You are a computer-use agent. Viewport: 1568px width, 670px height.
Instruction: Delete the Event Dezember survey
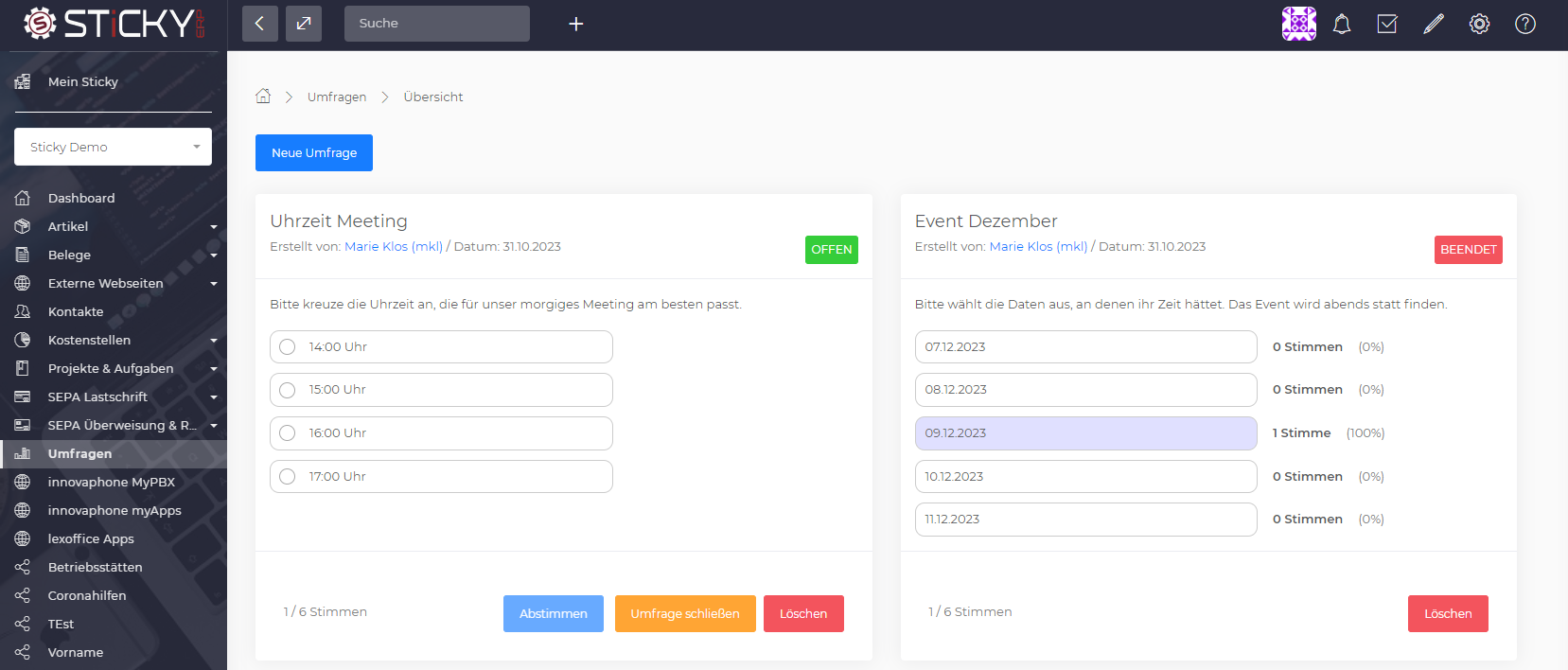coord(1448,613)
